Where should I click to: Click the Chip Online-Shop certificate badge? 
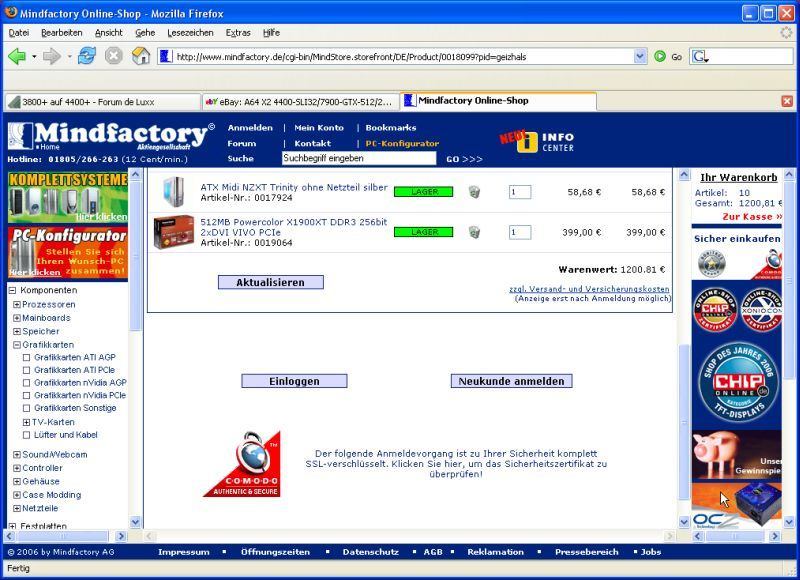click(715, 310)
